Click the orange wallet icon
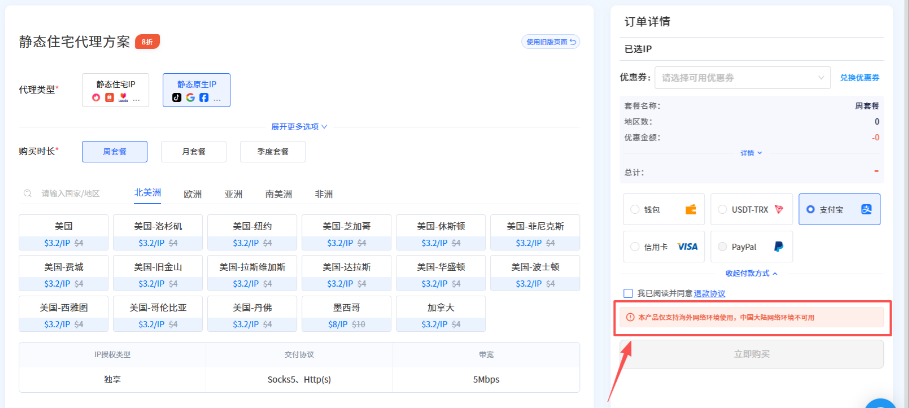The width and height of the screenshot is (909, 408). coord(690,209)
